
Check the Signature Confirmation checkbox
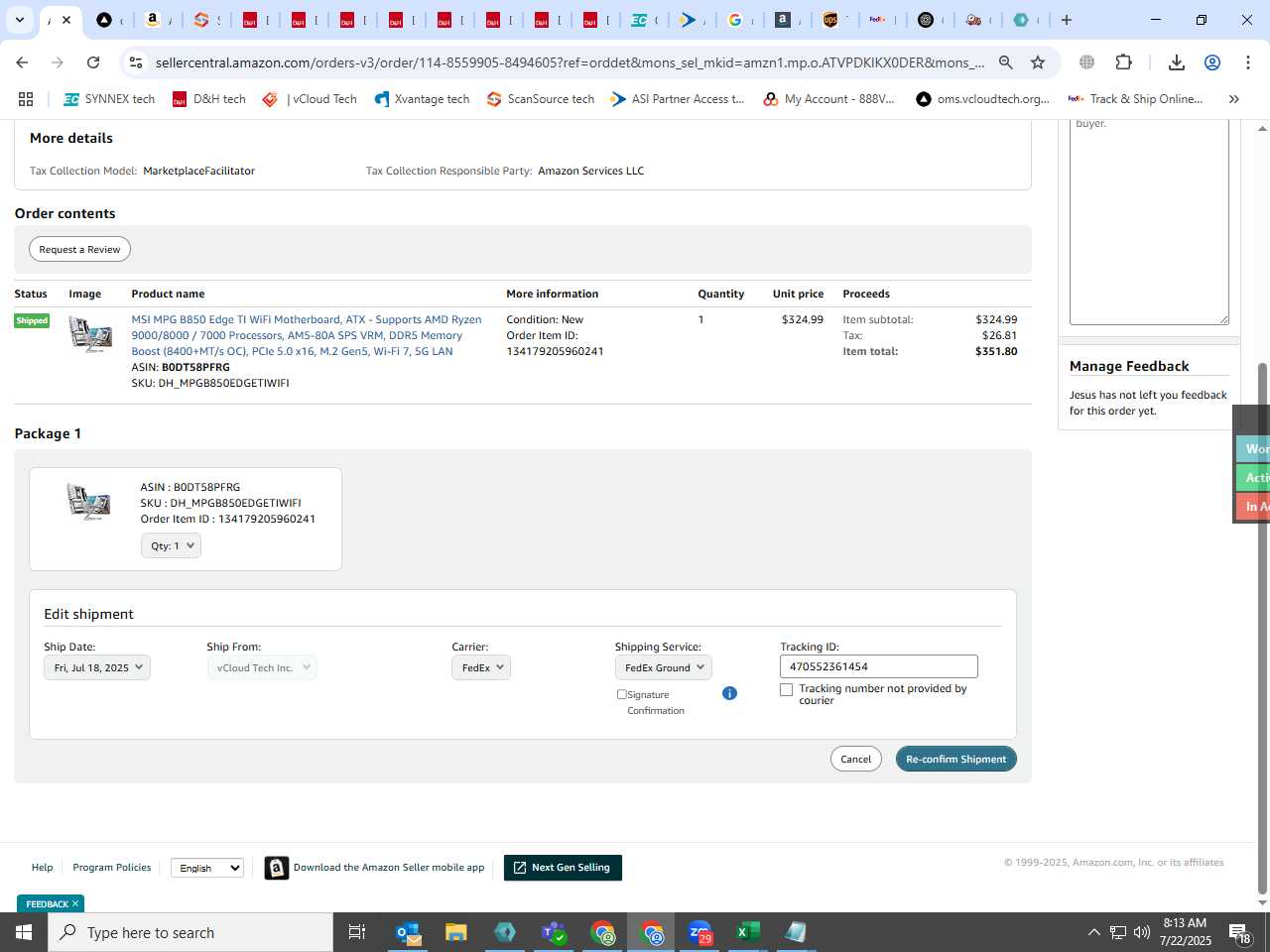pos(622,694)
